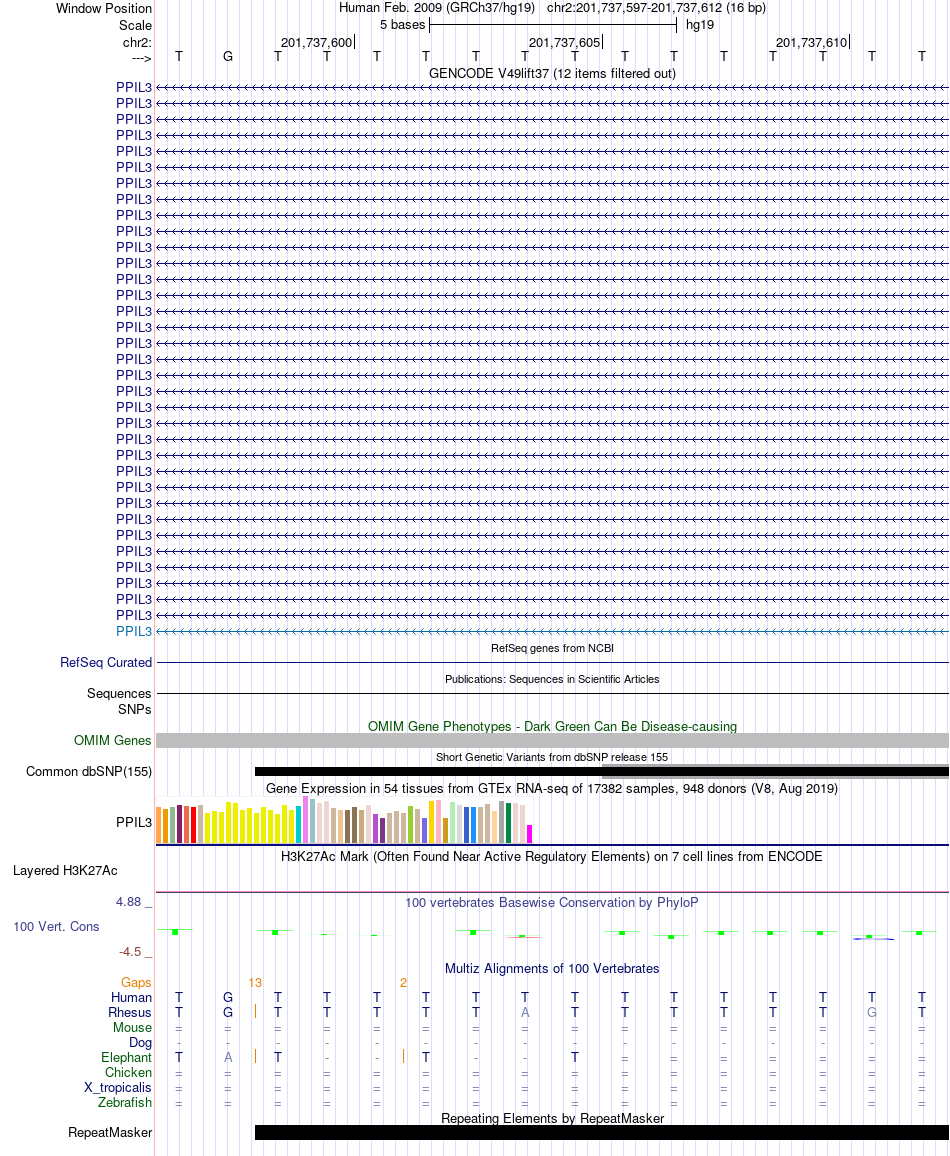Click the PhyloP maximum value 4.88
Image resolution: width=950 pixels, height=1156 pixels.
pyautogui.click(x=128, y=902)
